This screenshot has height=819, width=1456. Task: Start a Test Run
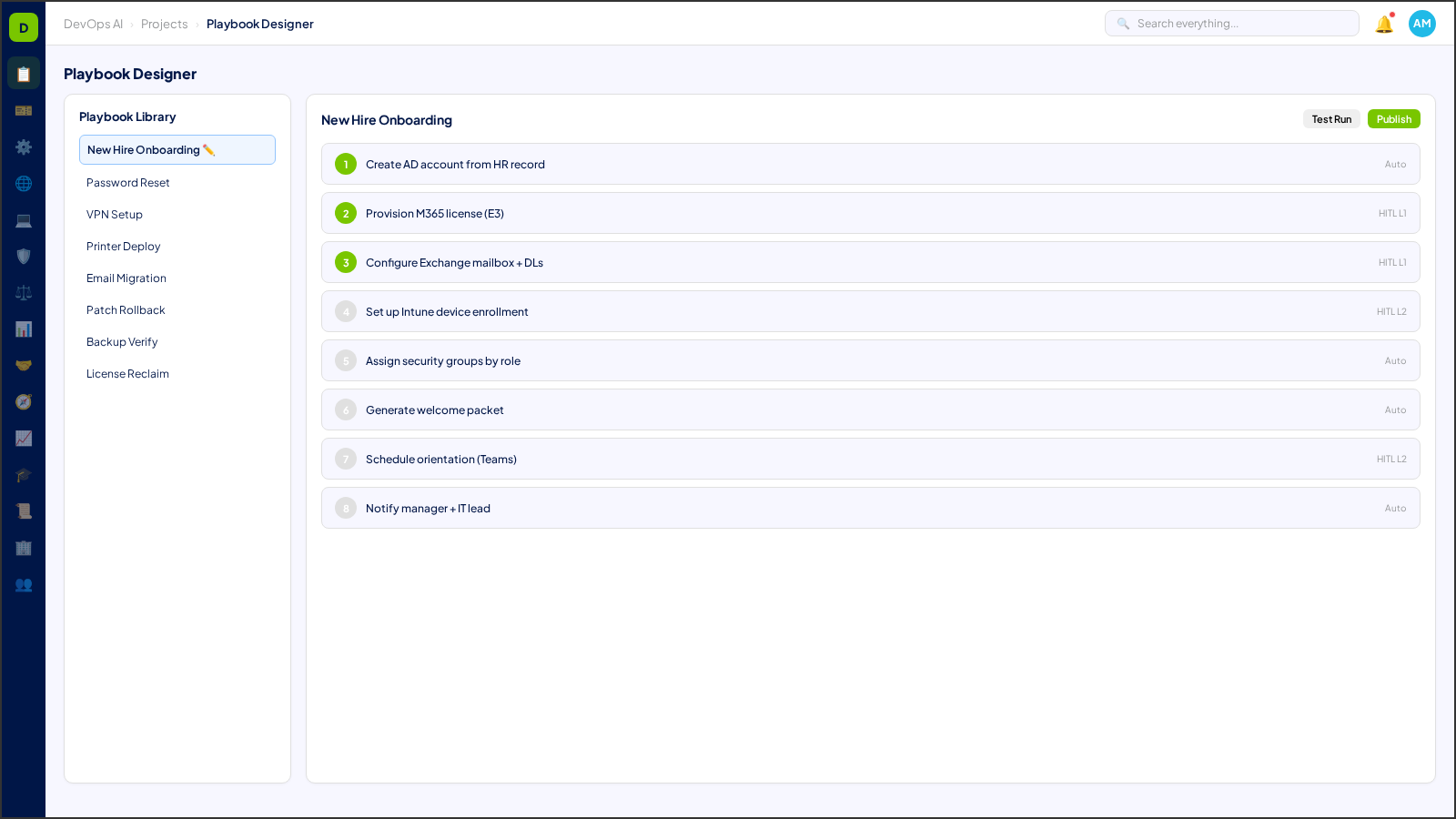tap(1330, 118)
